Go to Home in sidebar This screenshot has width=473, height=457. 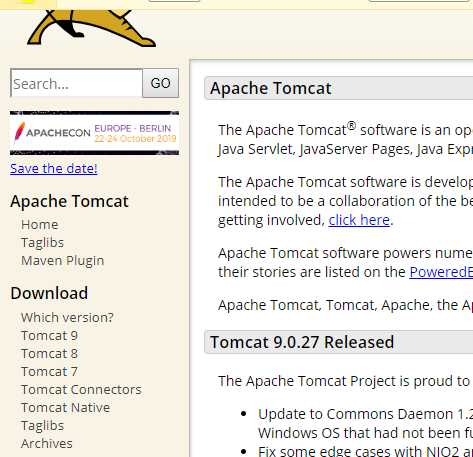pyautogui.click(x=40, y=224)
